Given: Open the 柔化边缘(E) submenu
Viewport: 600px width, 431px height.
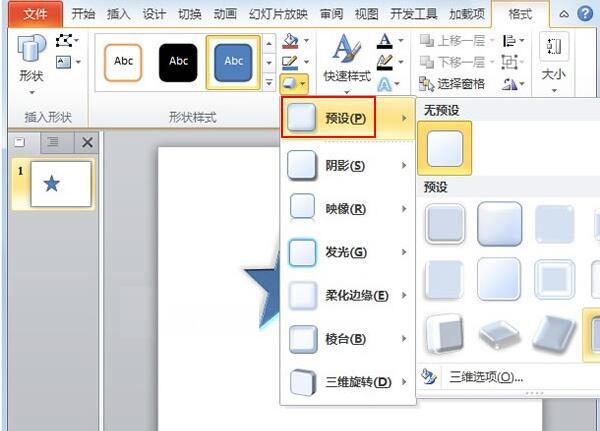Looking at the screenshot, I should [x=348, y=295].
